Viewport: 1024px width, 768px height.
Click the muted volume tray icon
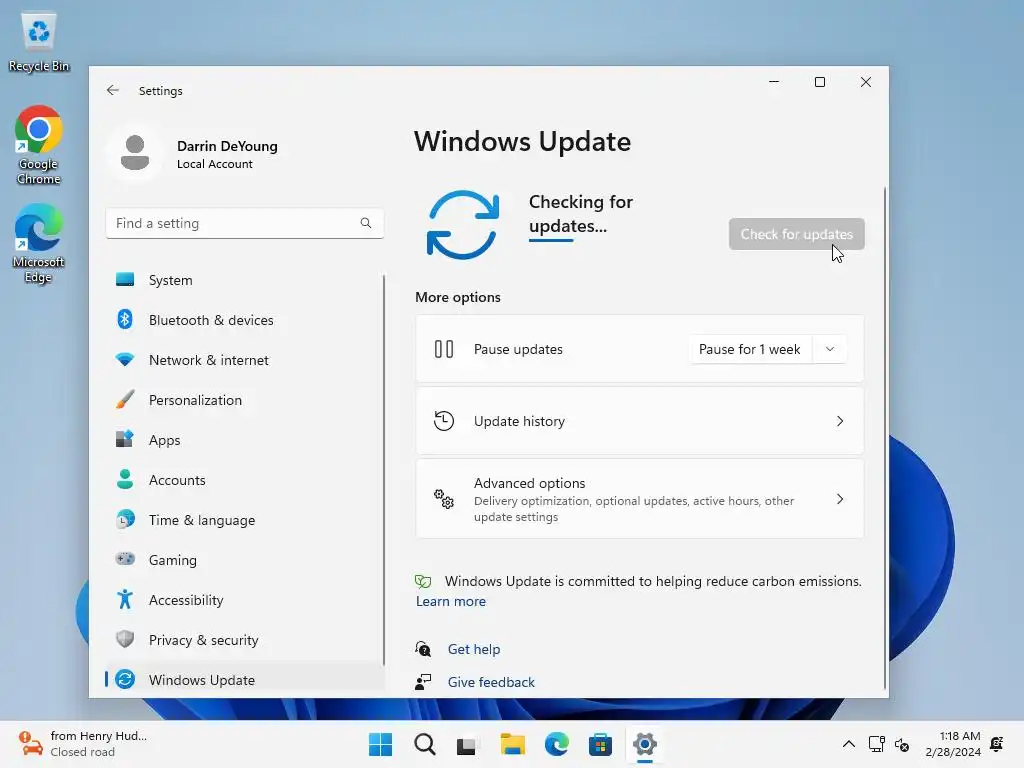tap(902, 744)
